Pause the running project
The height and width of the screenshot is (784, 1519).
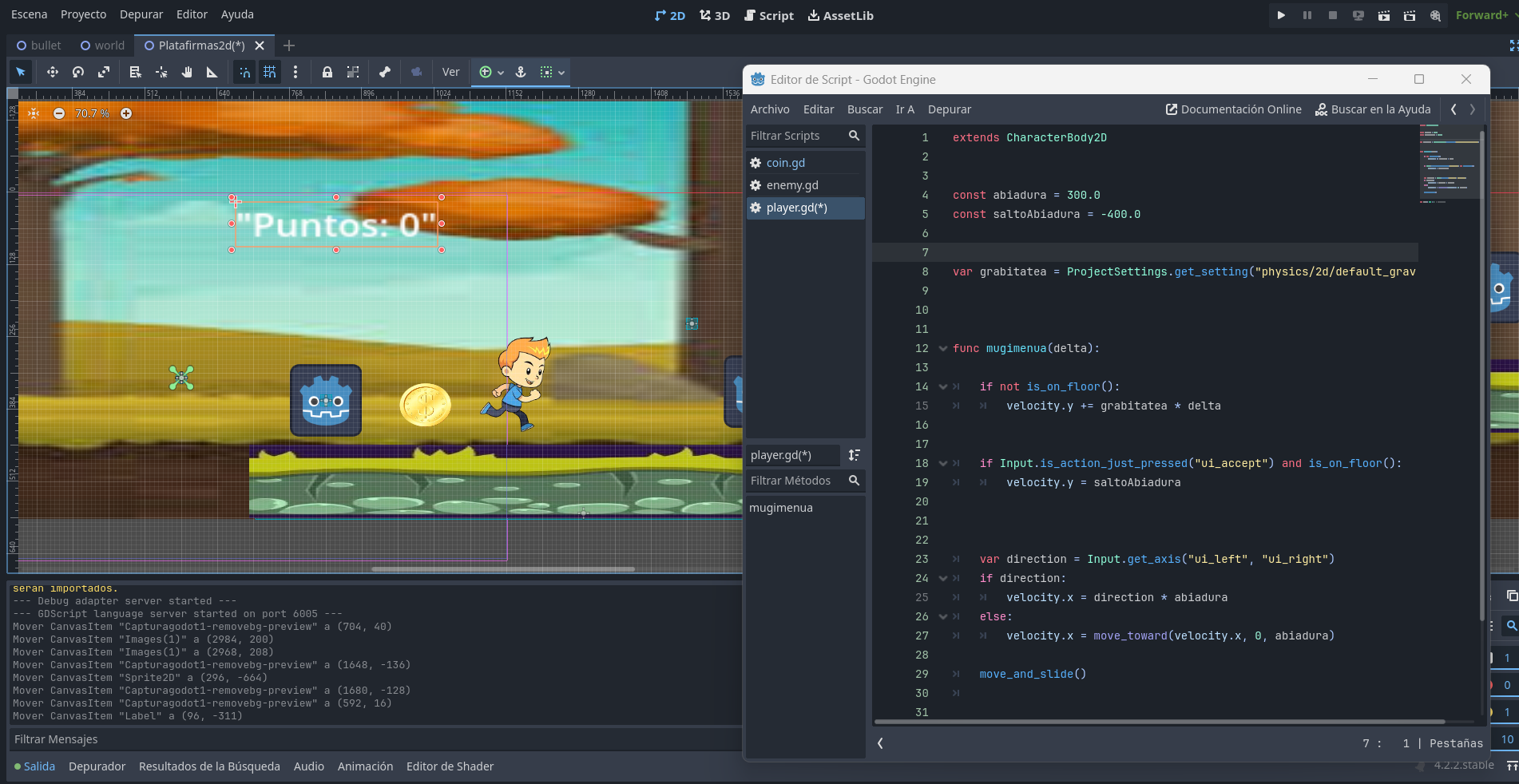tap(1307, 15)
